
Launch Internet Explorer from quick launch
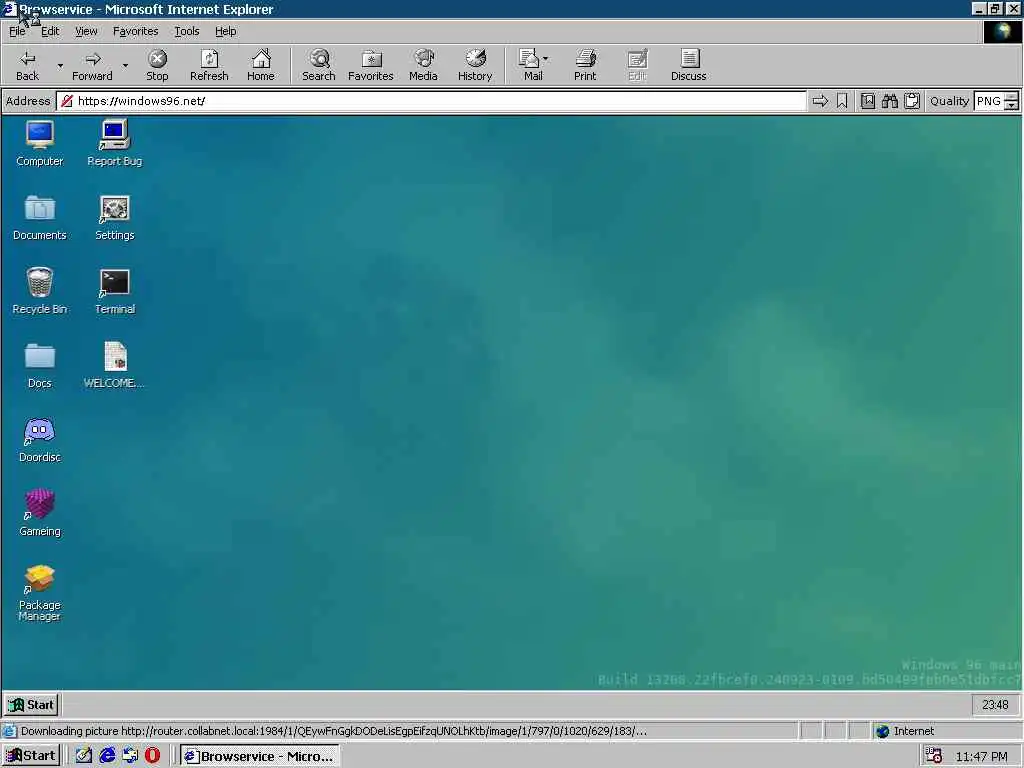tap(107, 756)
